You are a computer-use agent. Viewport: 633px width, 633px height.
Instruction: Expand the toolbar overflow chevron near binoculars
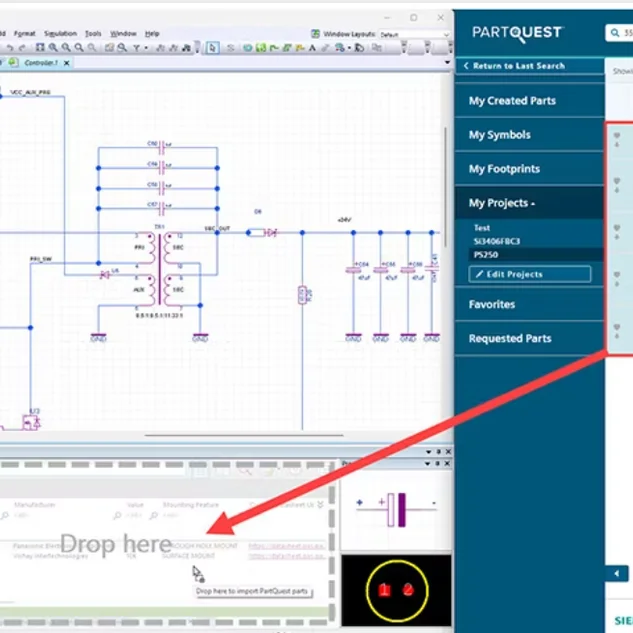197,48
